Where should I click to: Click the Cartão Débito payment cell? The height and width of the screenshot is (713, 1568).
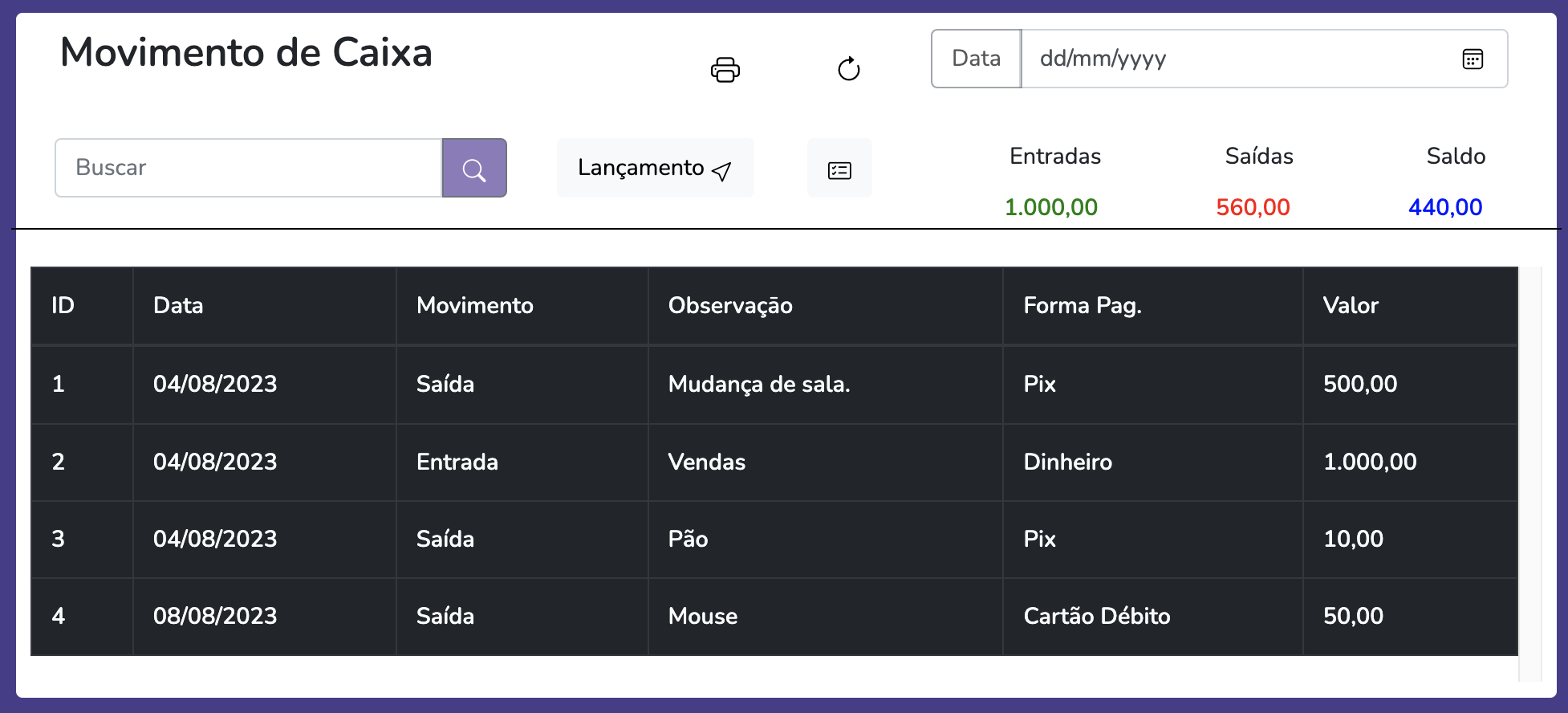tap(1096, 617)
